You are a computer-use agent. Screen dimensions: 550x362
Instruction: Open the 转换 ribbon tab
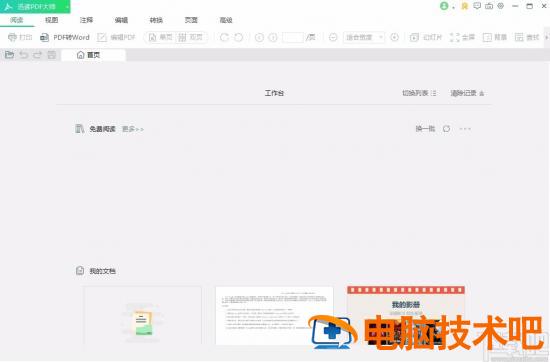click(156, 20)
